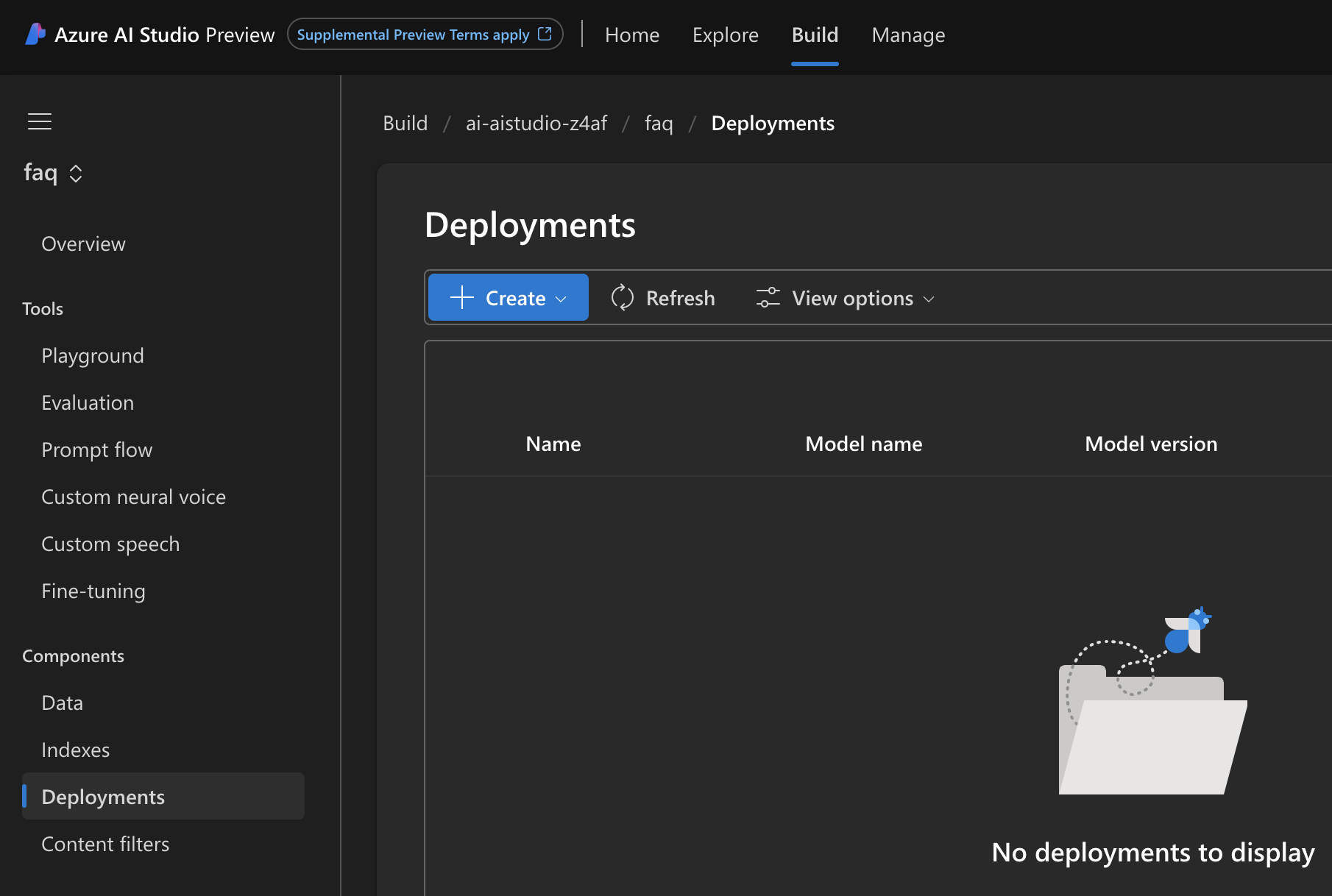Open Data under Components
This screenshot has height=896, width=1332.
point(62,703)
